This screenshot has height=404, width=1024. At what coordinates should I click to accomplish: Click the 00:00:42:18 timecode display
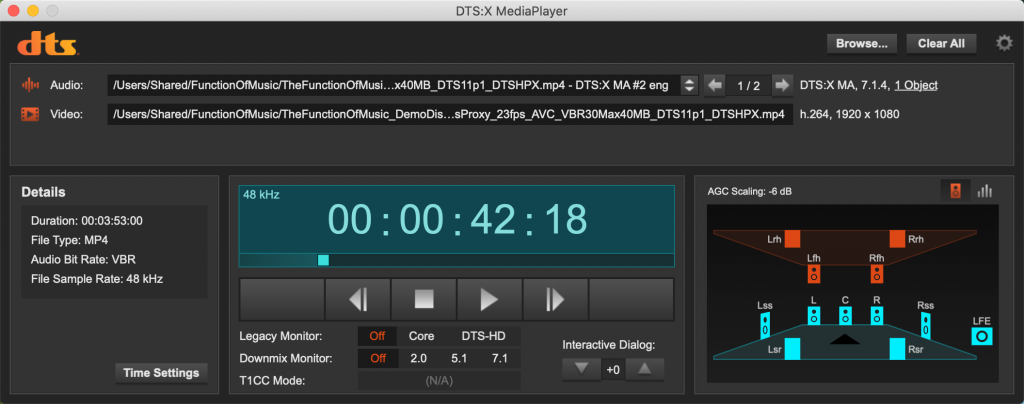456,219
